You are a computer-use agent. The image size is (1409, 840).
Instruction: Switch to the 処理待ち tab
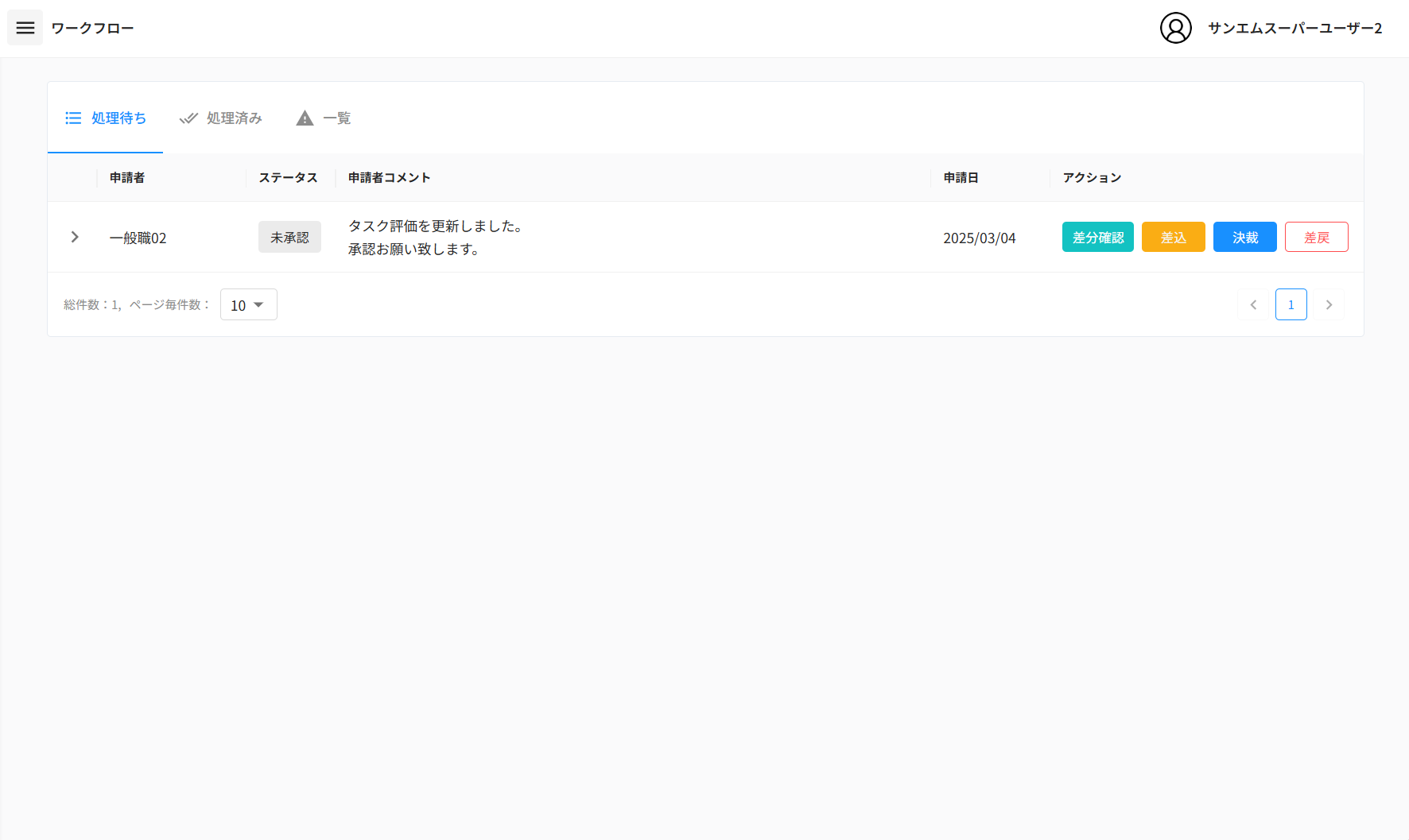tap(106, 118)
